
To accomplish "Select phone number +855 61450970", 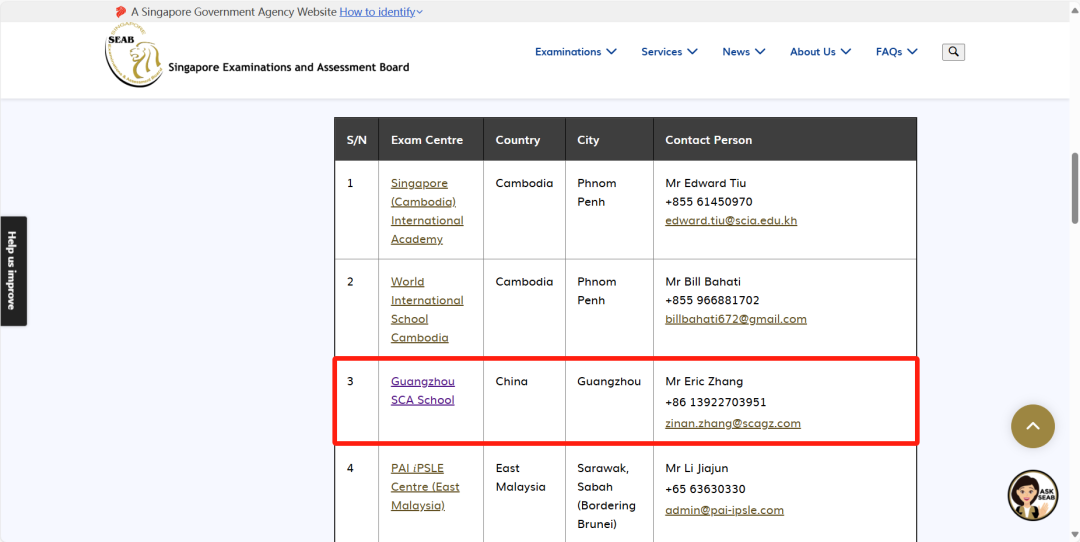I will [709, 202].
